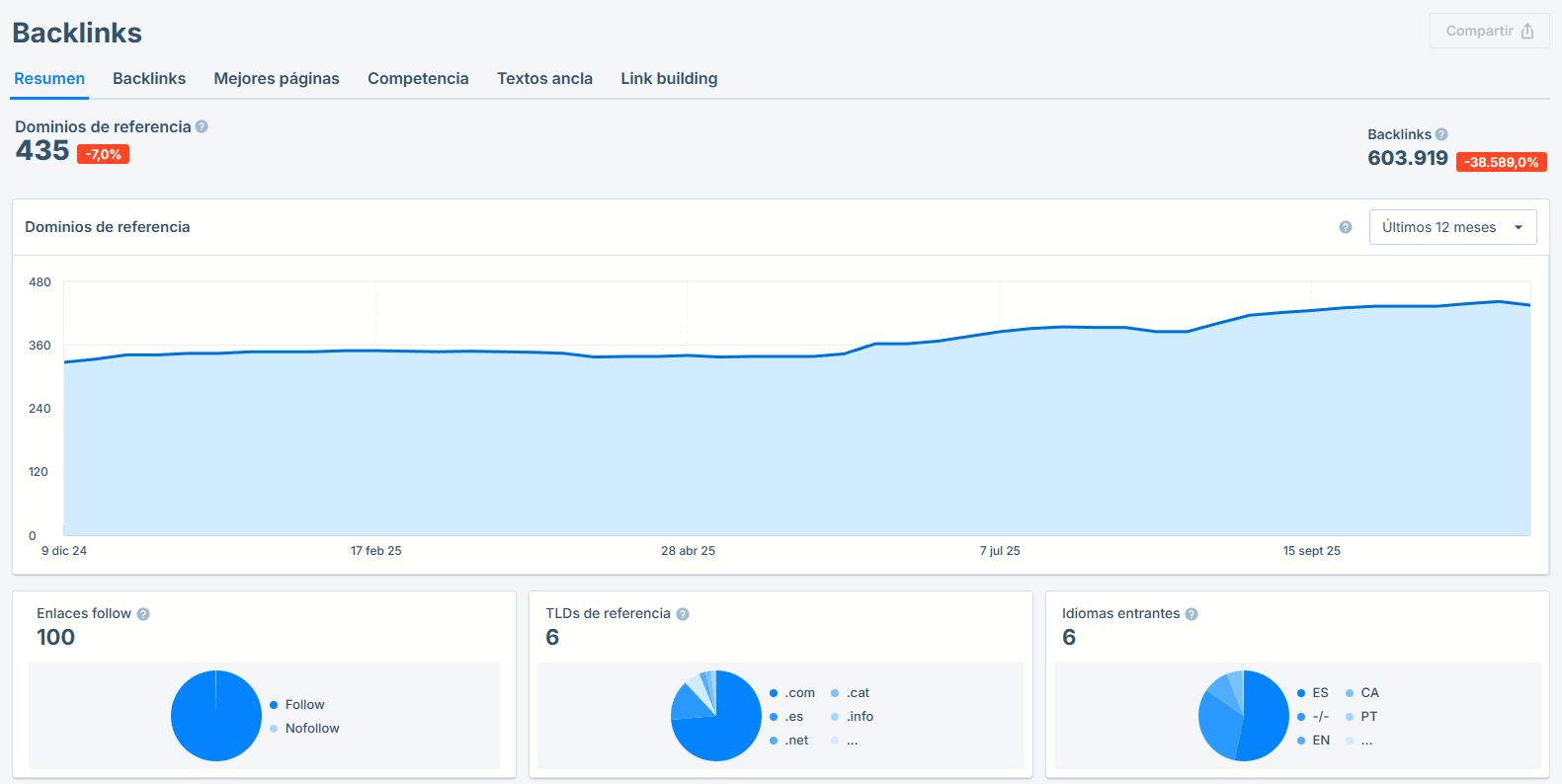Open the Resumen tab

49,79
